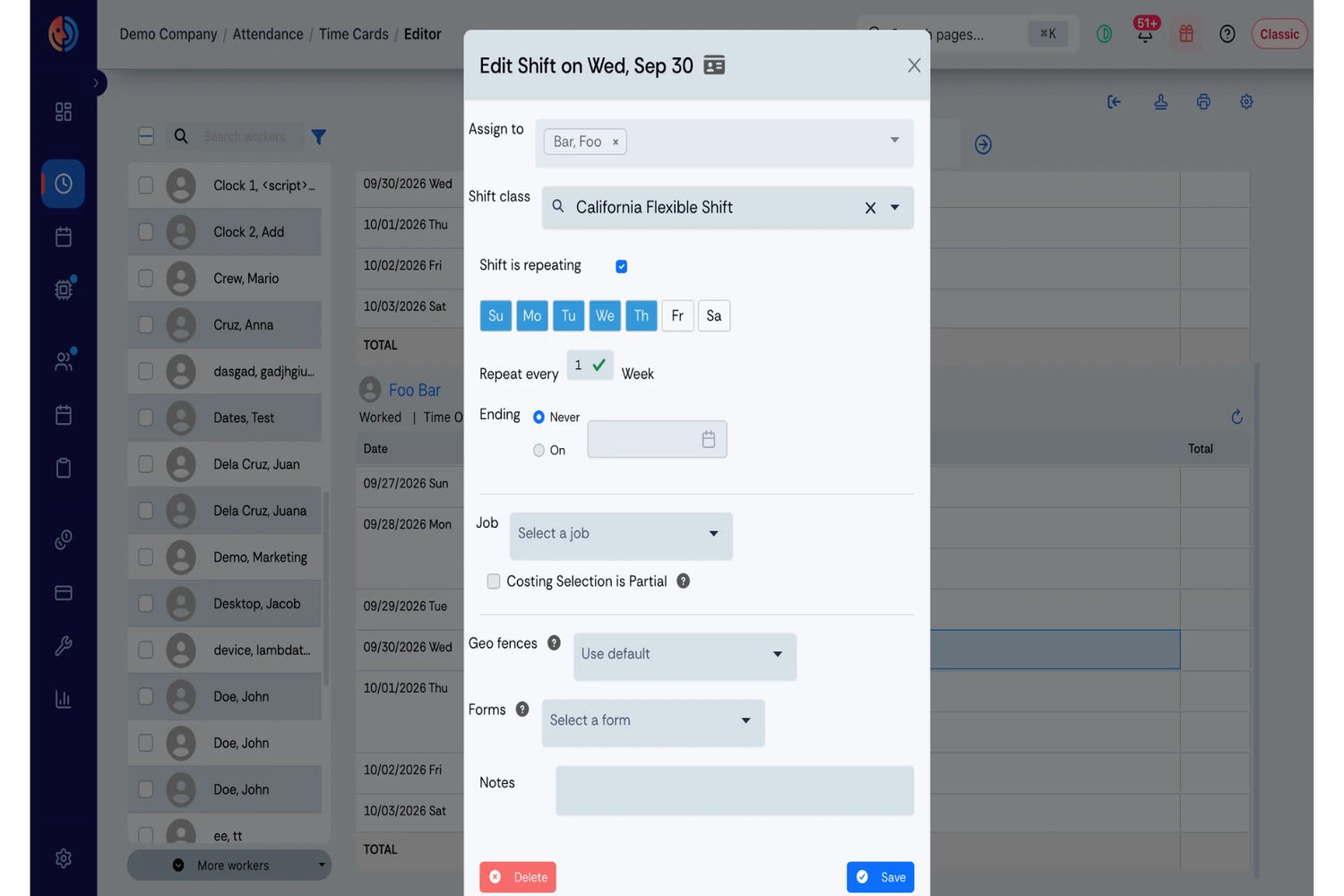This screenshot has width=1344, height=896.
Task: Remove Bar, Foo from Assign to
Action: [x=616, y=142]
